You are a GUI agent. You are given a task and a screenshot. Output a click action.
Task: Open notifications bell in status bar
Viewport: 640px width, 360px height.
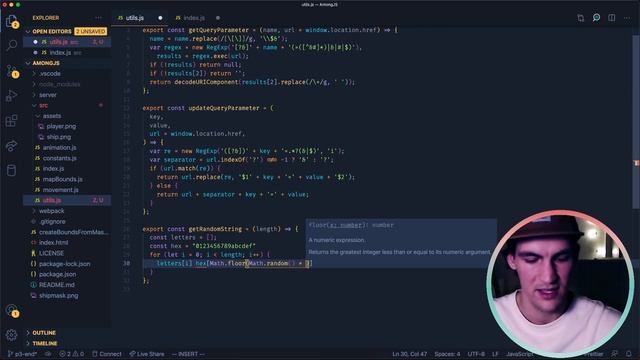(629, 353)
